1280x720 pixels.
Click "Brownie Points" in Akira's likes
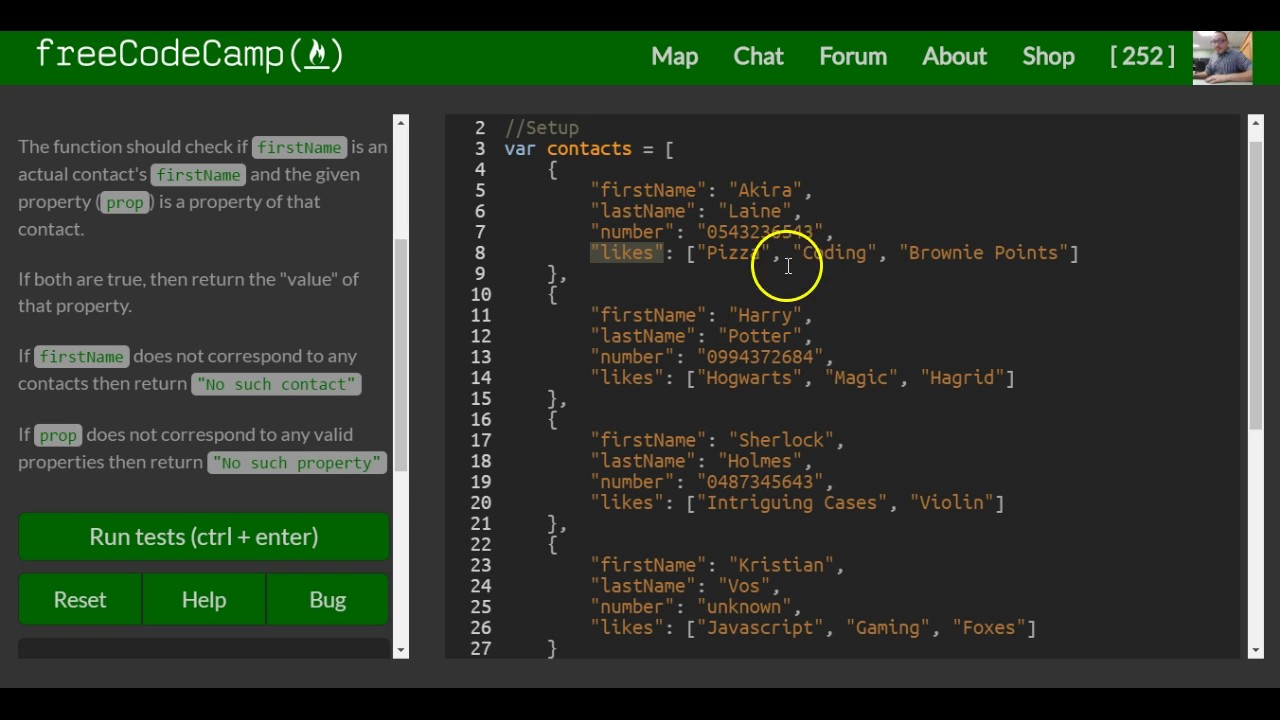click(983, 253)
